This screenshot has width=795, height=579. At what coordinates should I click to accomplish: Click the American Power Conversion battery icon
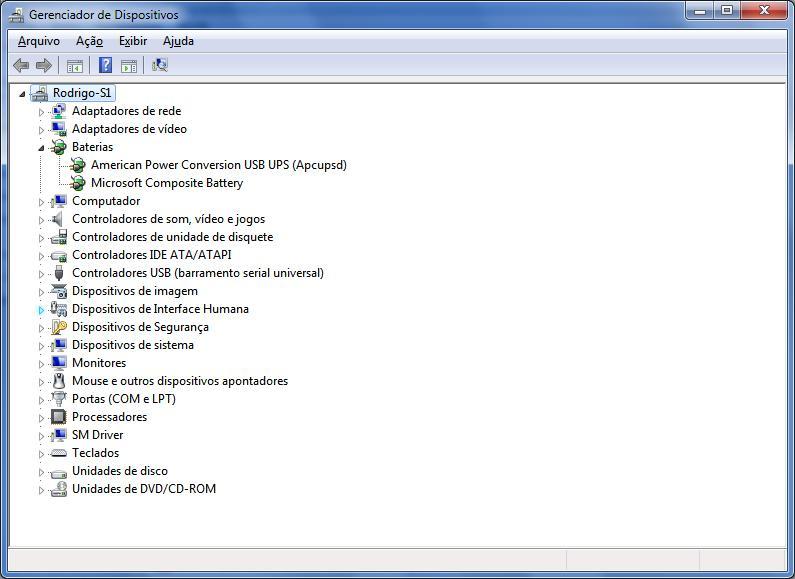click(78, 165)
